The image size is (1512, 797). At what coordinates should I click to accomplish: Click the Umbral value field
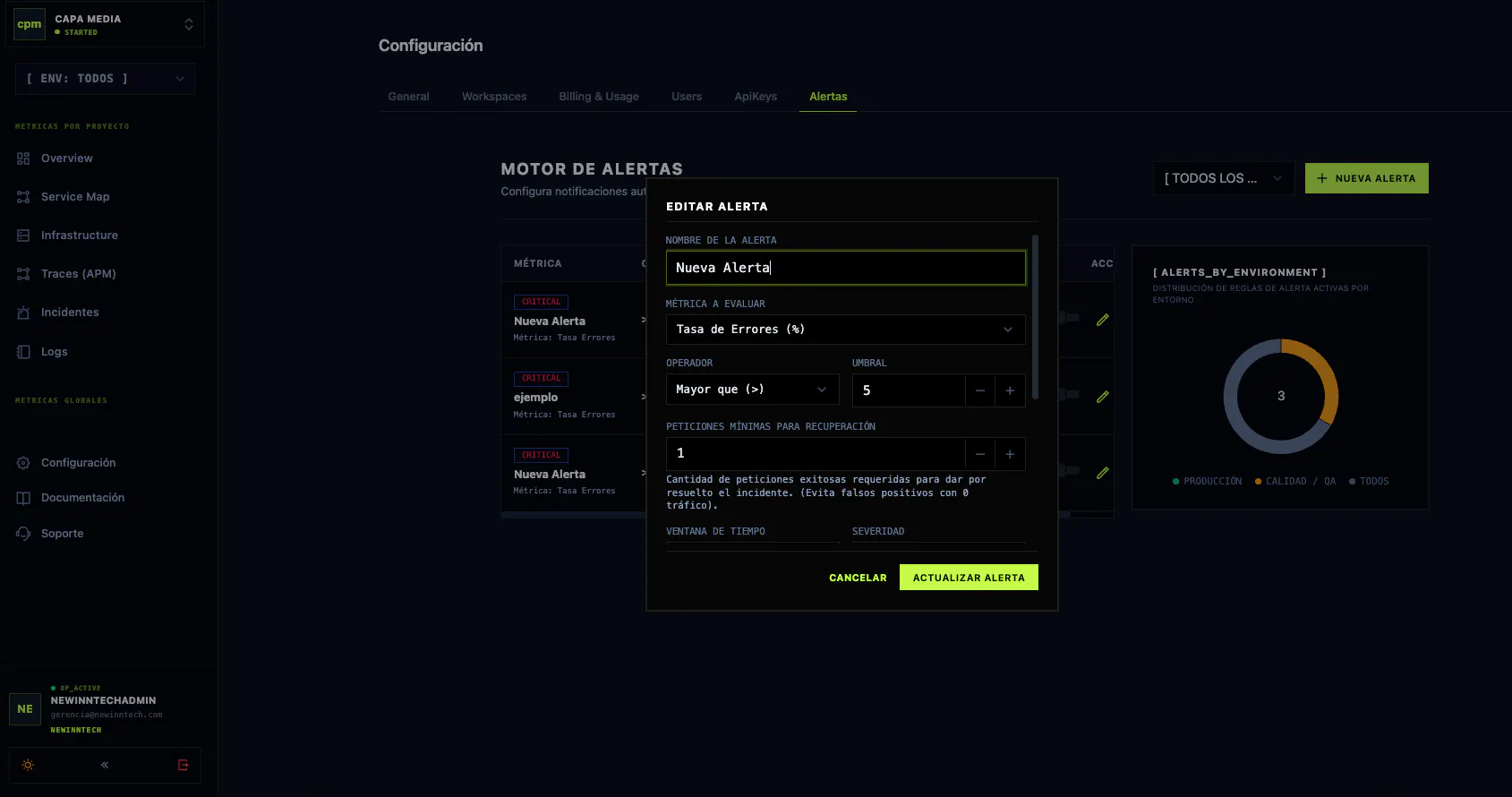pos(909,390)
